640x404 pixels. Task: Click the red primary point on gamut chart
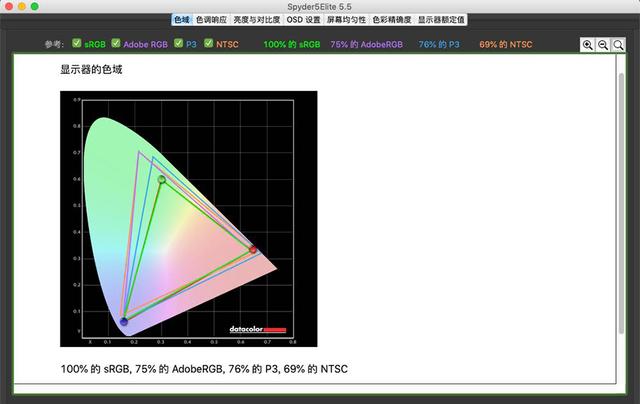click(x=253, y=249)
